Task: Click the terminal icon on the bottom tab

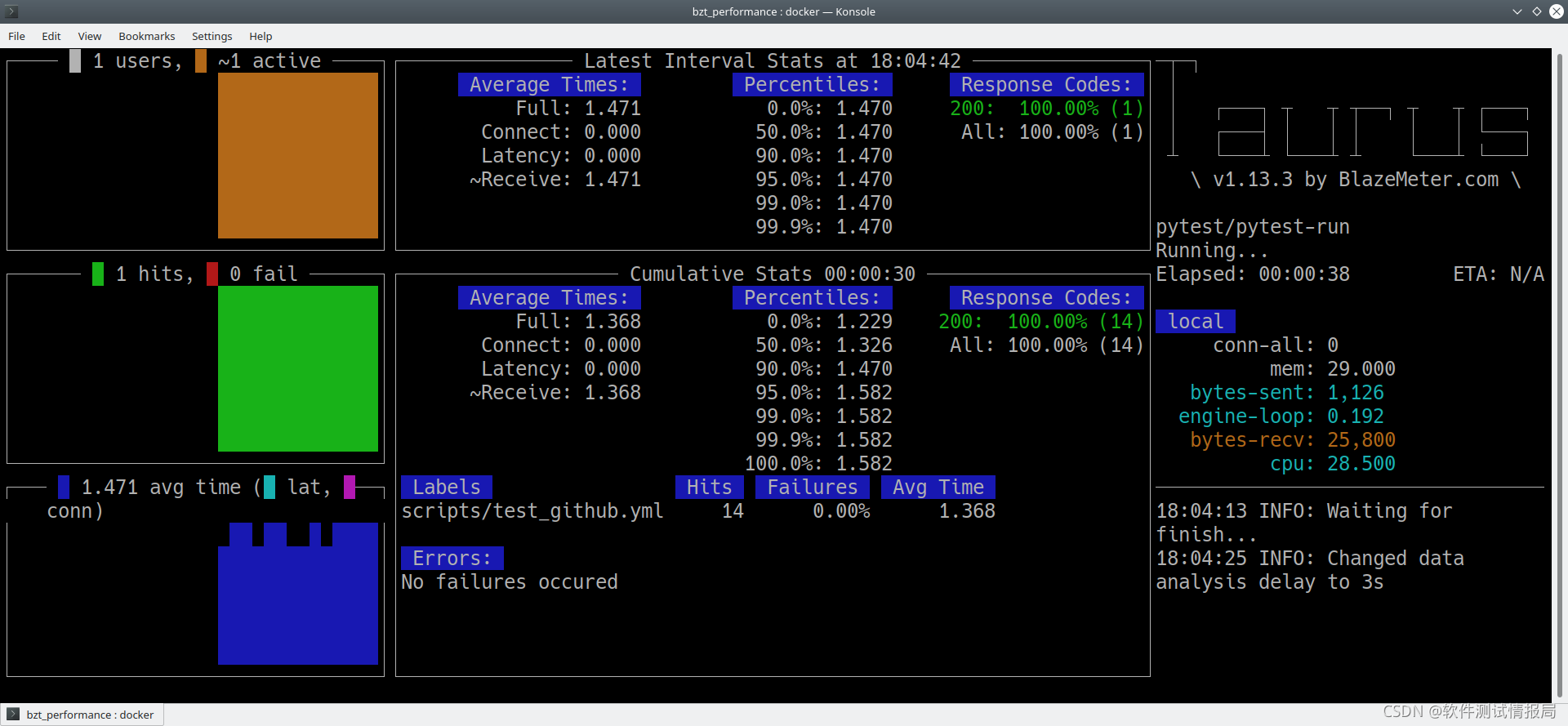Action: (x=13, y=715)
